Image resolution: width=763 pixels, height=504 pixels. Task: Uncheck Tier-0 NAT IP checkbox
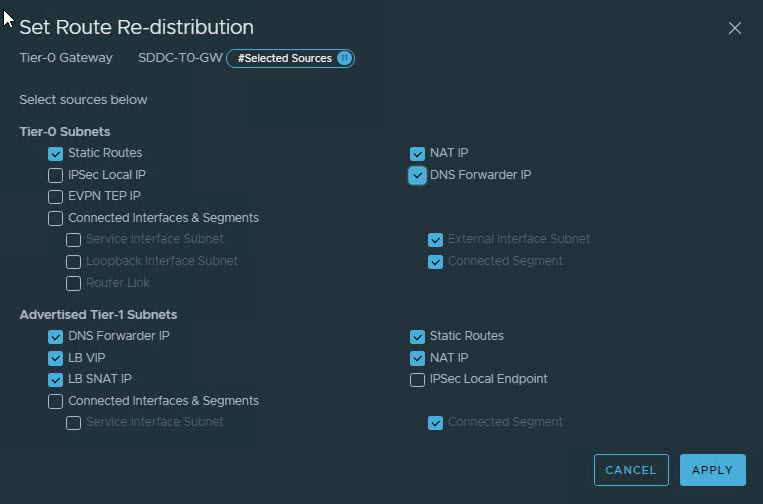point(417,154)
